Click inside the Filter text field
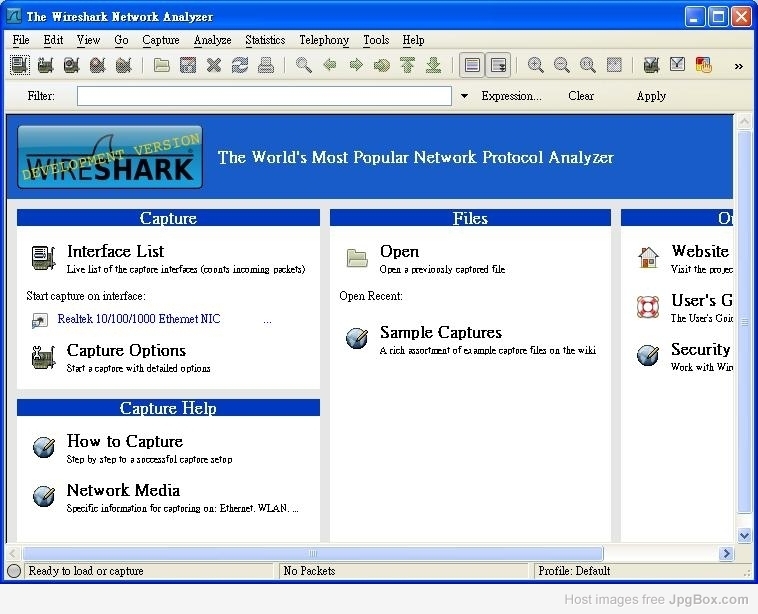Viewport: 758px width, 614px height. tap(264, 97)
